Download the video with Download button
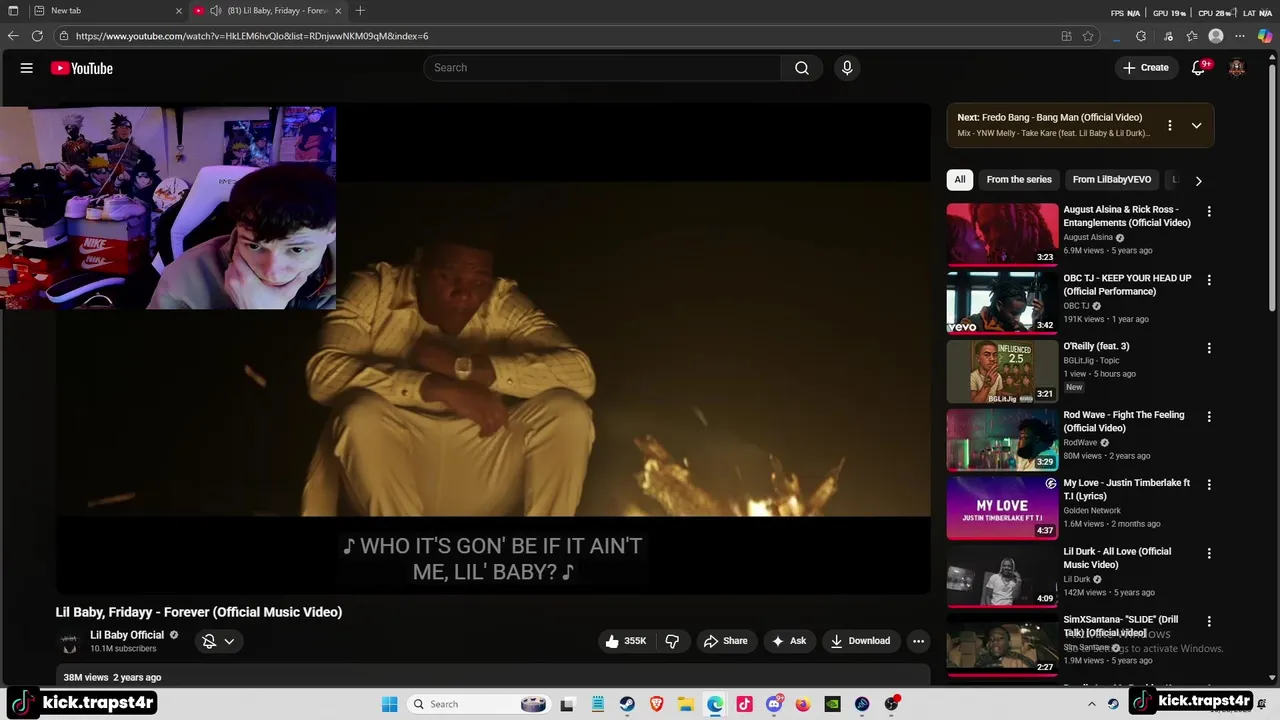 (x=860, y=641)
